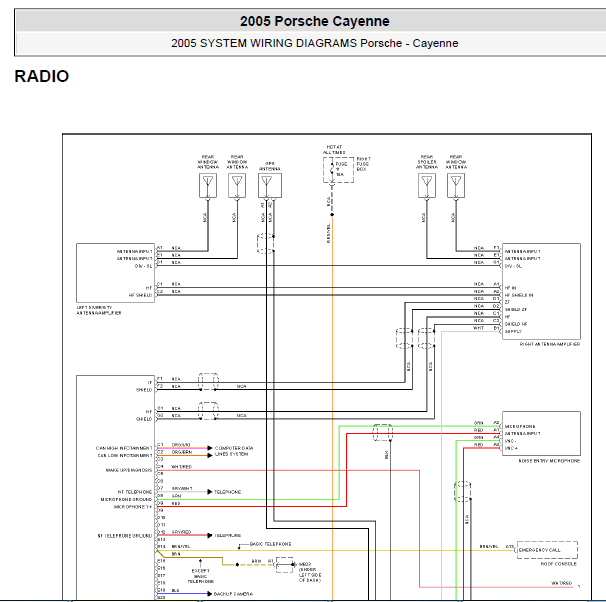This screenshot has height=602, width=606.
Task: Click the arrowhead pointing to BACKUP CAMERA
Action: pos(210,594)
